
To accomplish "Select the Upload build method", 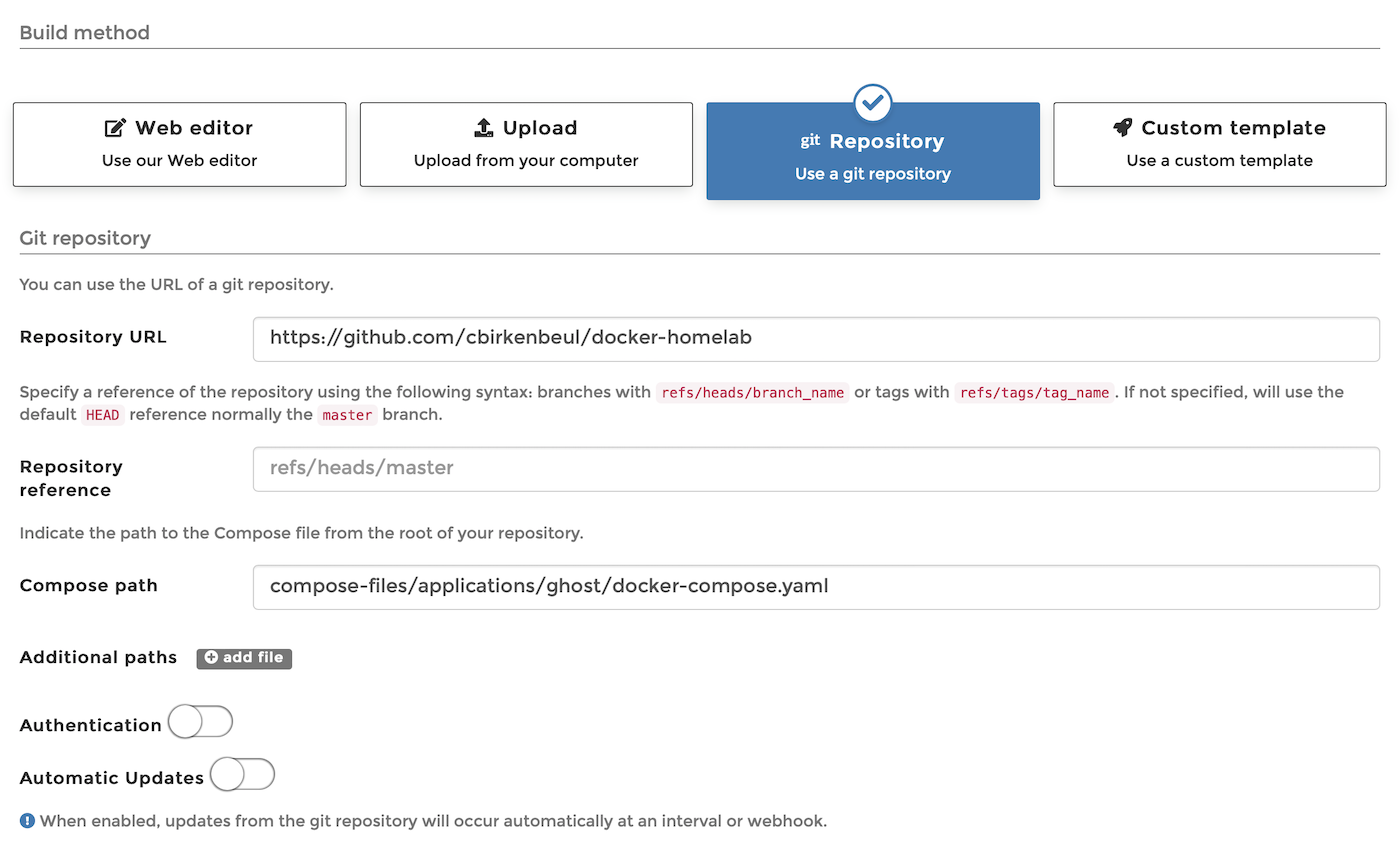I will coord(526,144).
